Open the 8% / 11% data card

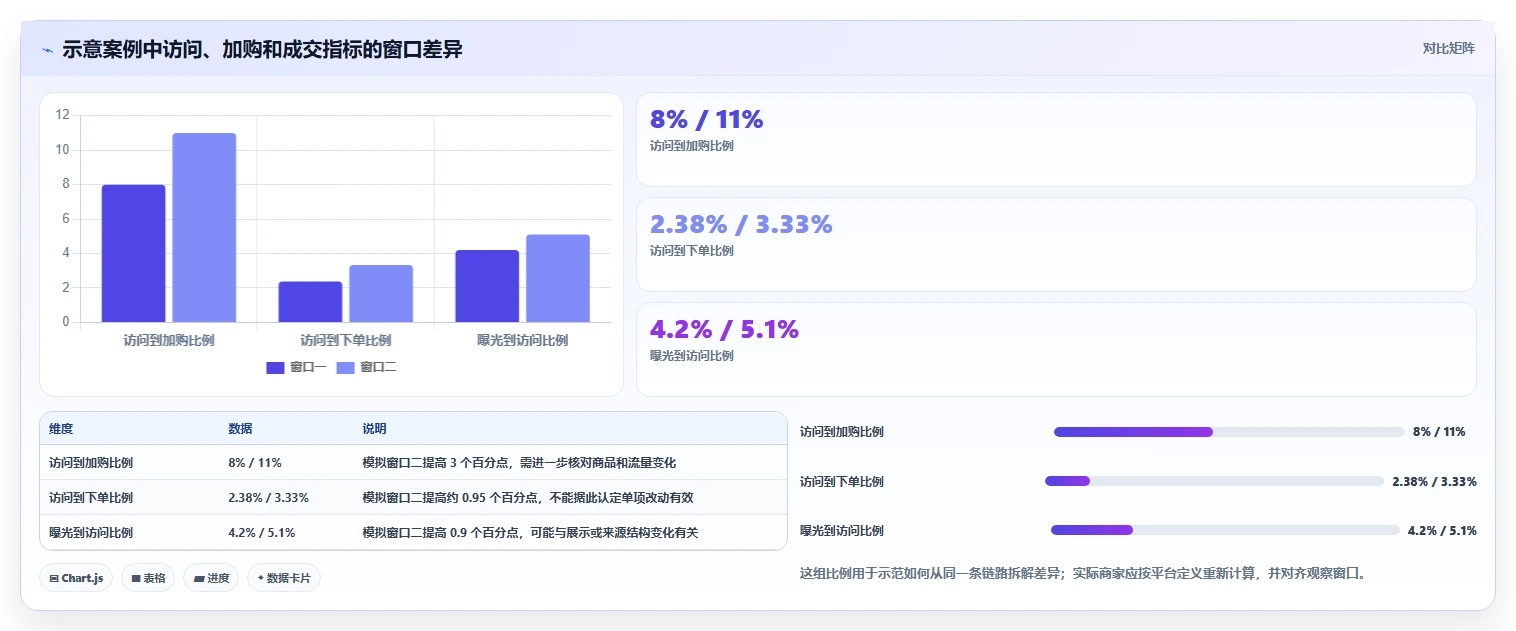point(1056,140)
